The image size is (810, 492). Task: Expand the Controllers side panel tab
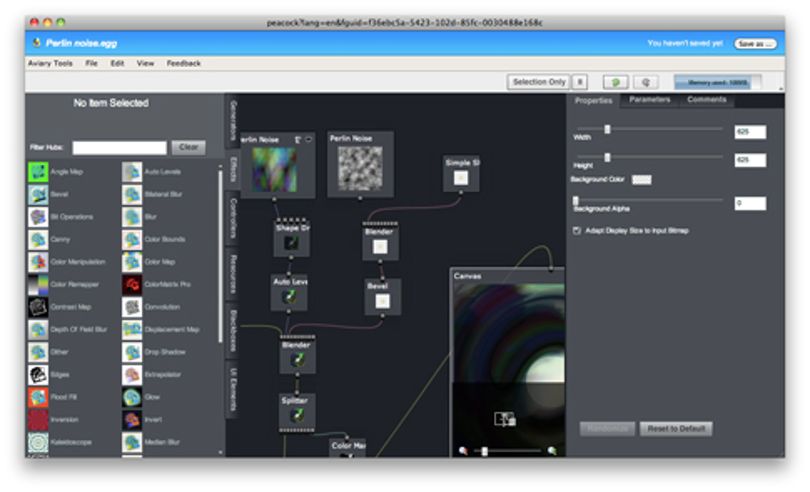(233, 219)
